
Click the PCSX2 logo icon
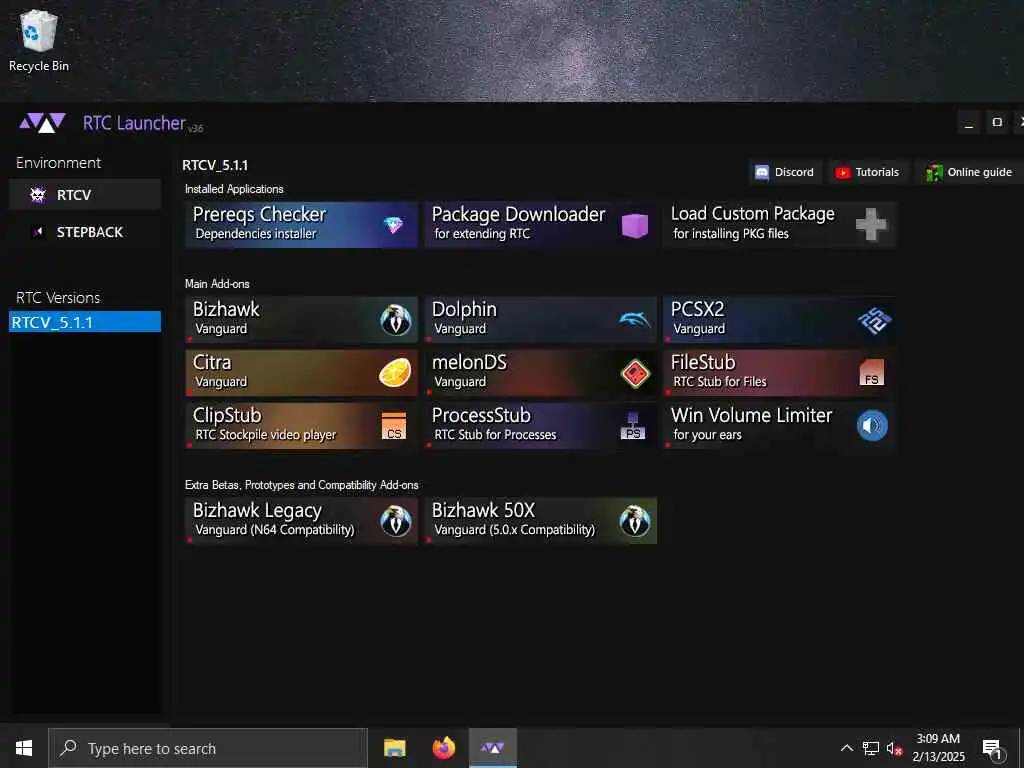(x=874, y=320)
